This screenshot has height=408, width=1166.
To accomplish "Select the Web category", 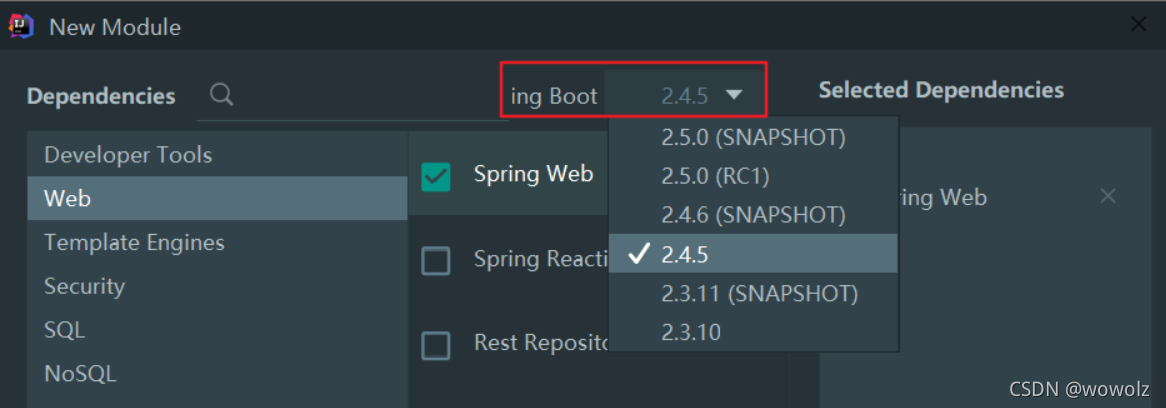I will click(67, 199).
